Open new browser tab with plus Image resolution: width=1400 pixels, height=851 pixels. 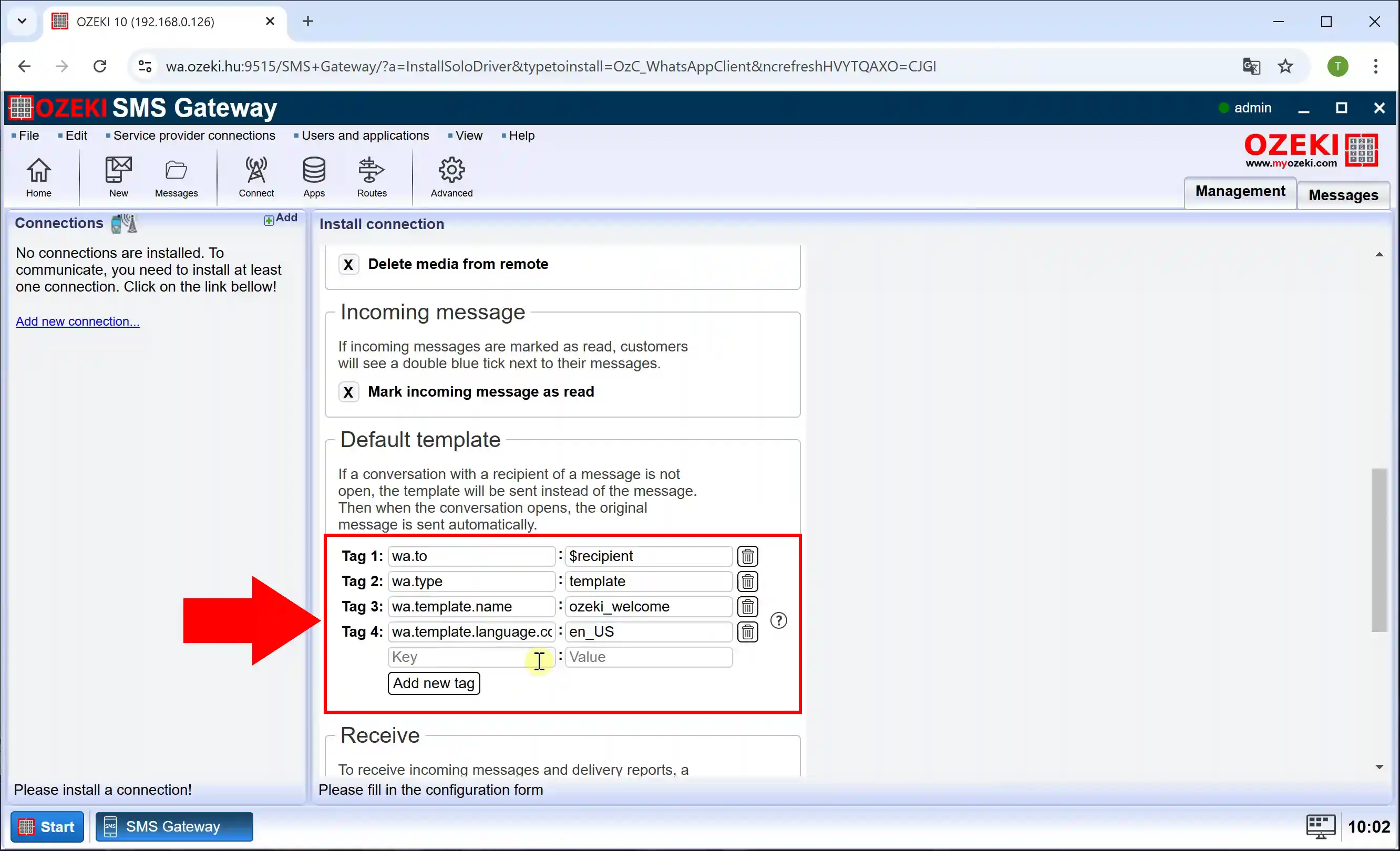click(307, 22)
